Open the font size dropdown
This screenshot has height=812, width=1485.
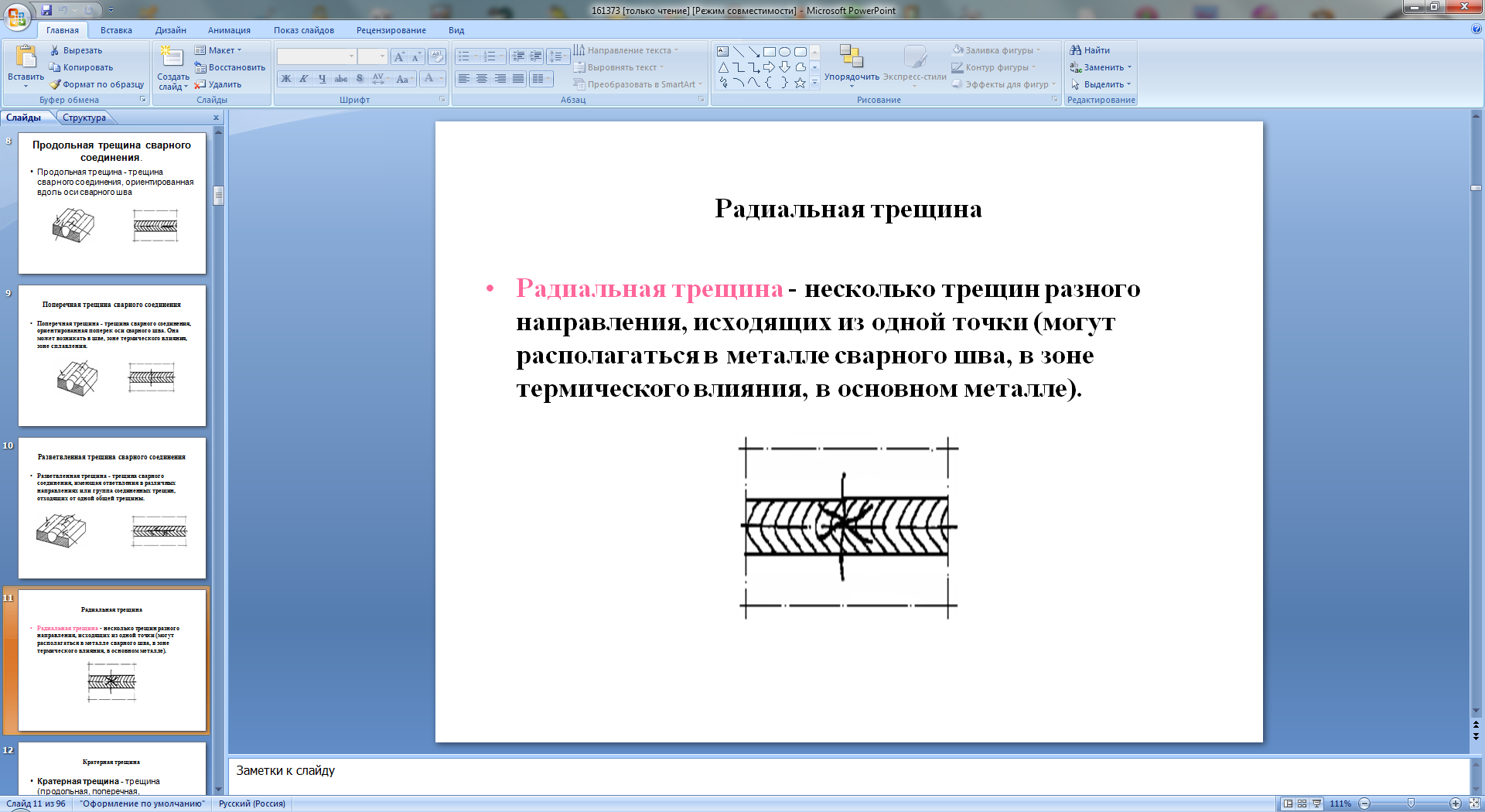pos(382,56)
